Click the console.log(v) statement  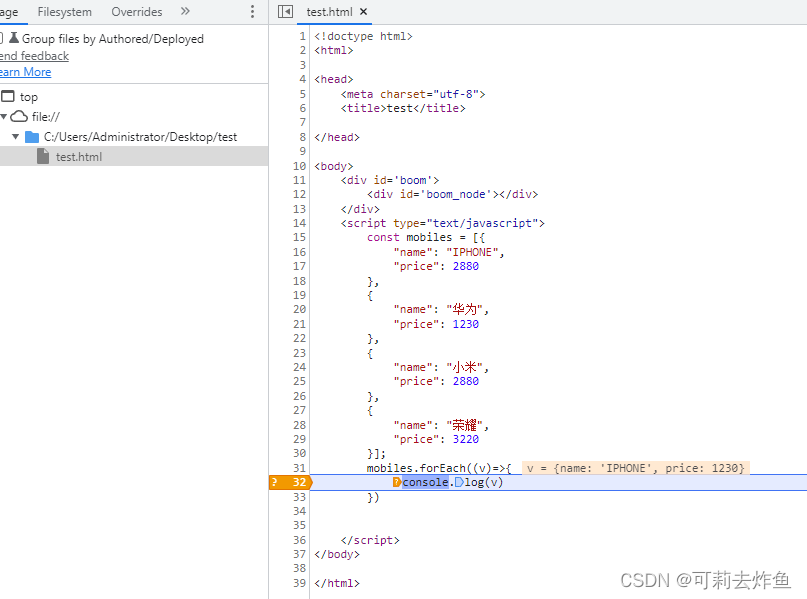452,482
